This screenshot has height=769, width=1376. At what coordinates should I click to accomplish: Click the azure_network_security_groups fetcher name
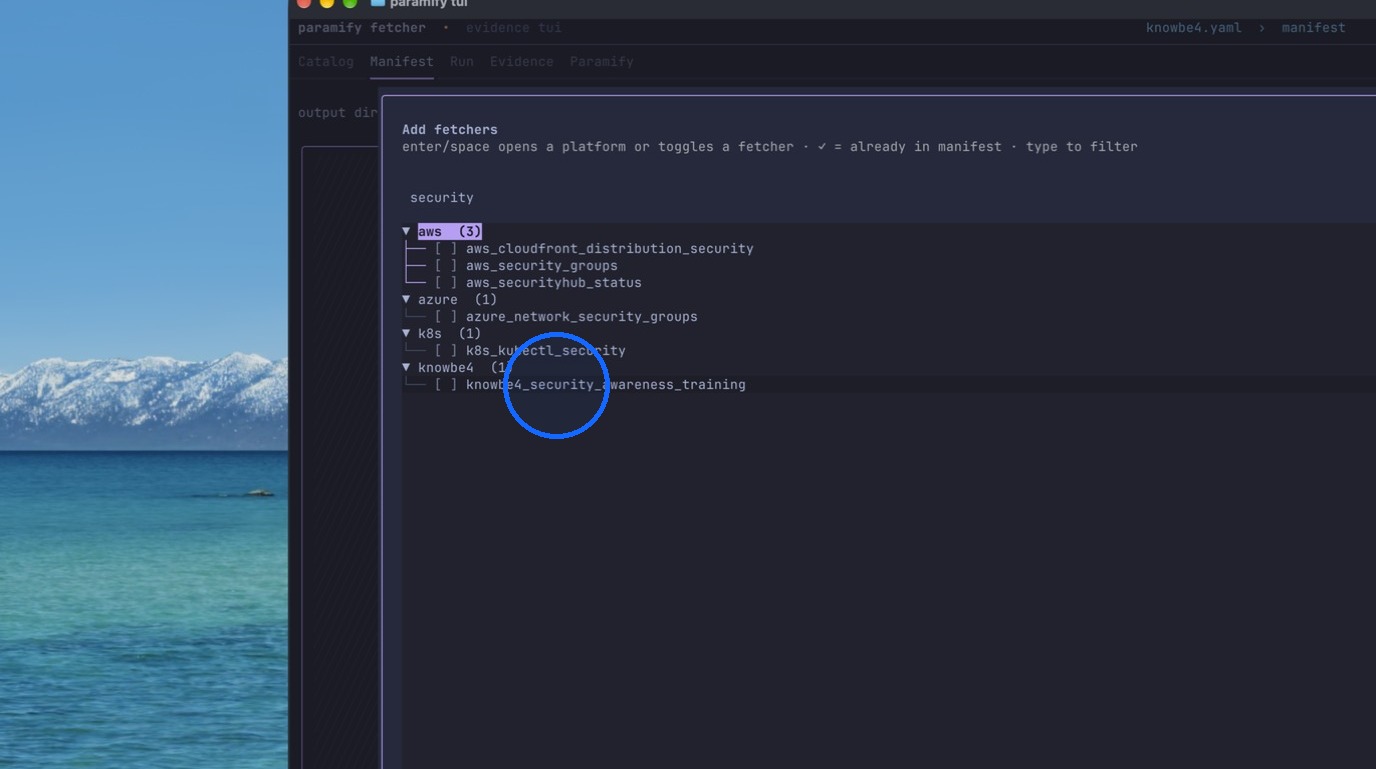tap(582, 317)
